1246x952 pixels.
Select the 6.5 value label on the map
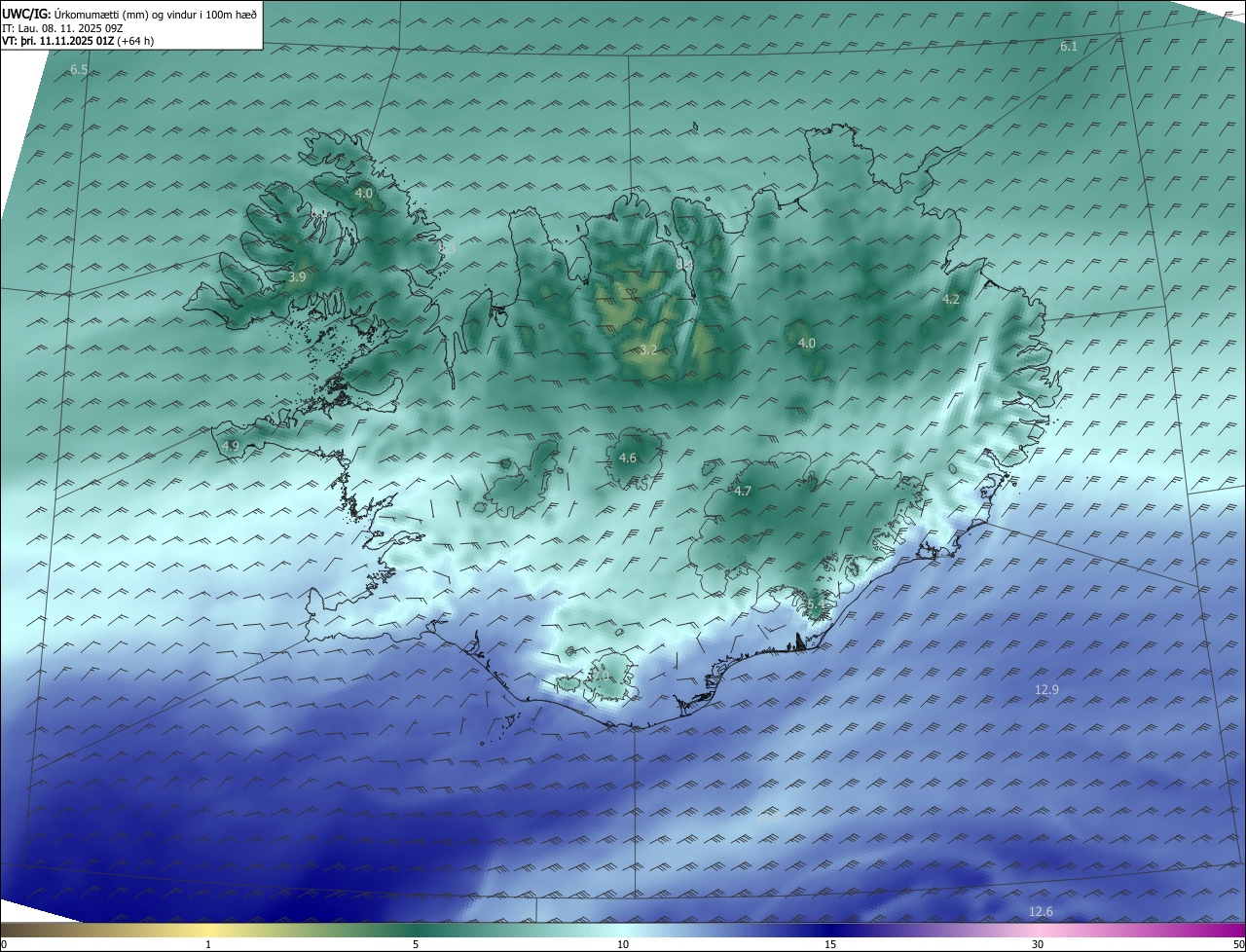click(x=79, y=70)
